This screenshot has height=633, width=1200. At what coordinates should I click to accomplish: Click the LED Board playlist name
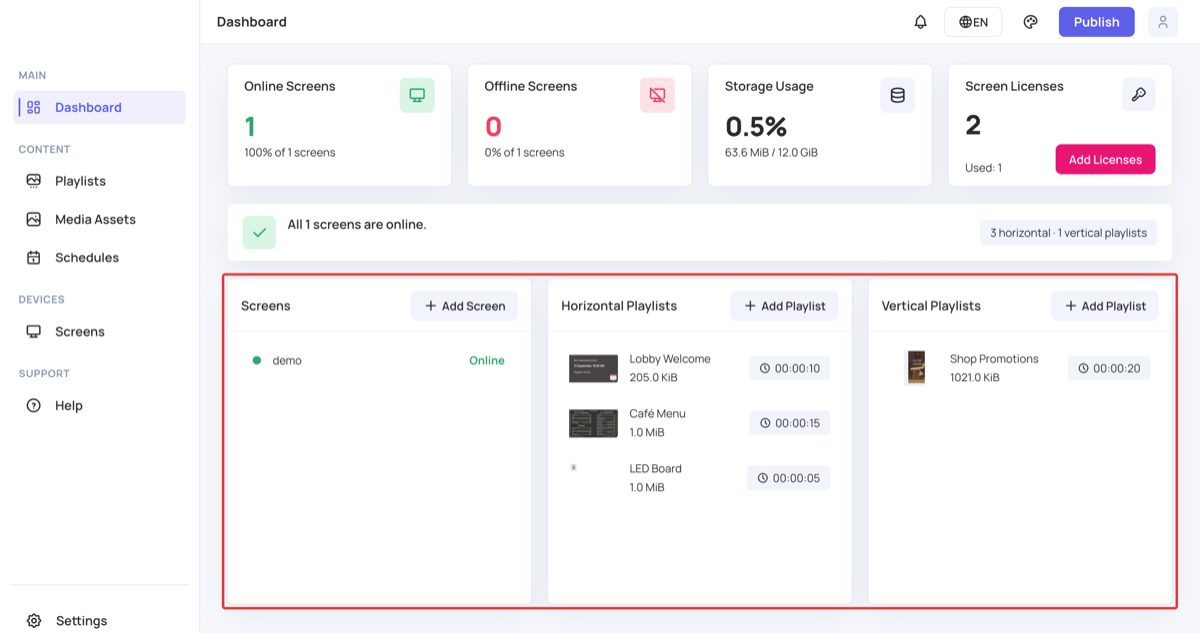[655, 469]
